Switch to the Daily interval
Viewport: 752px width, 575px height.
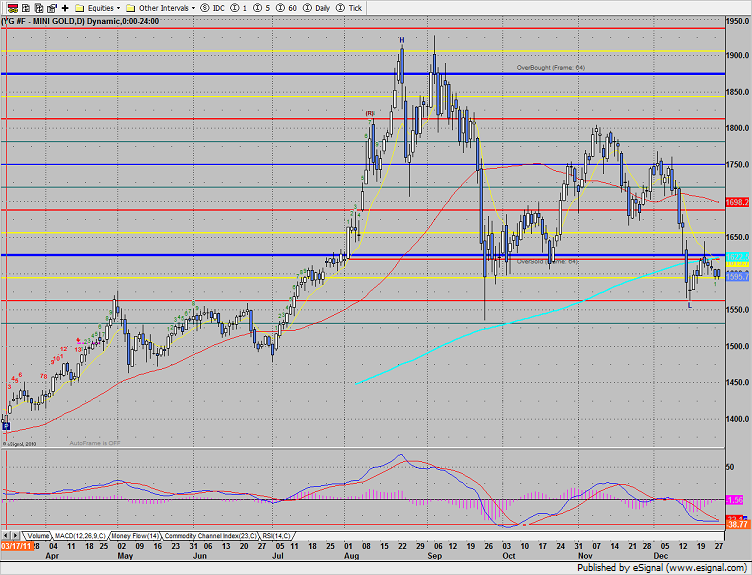[x=317, y=8]
